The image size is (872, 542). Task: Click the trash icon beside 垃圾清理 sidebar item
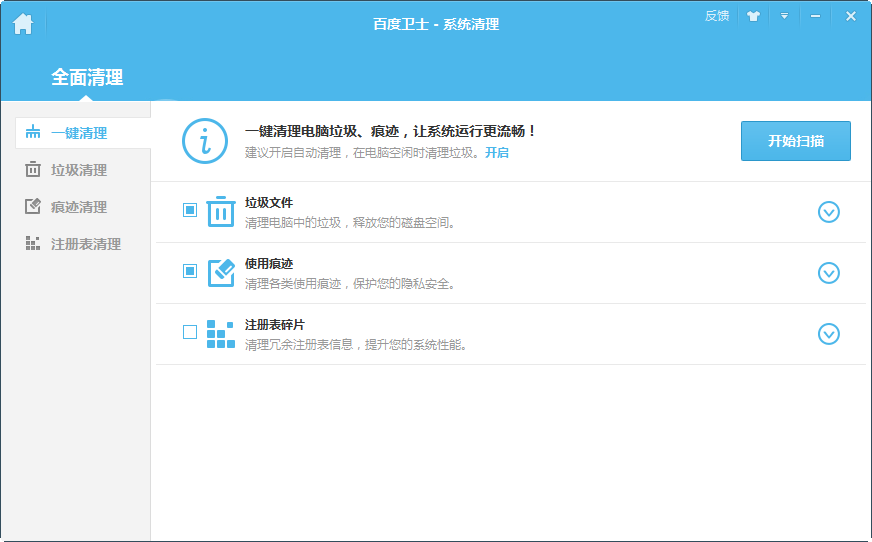(x=33, y=169)
